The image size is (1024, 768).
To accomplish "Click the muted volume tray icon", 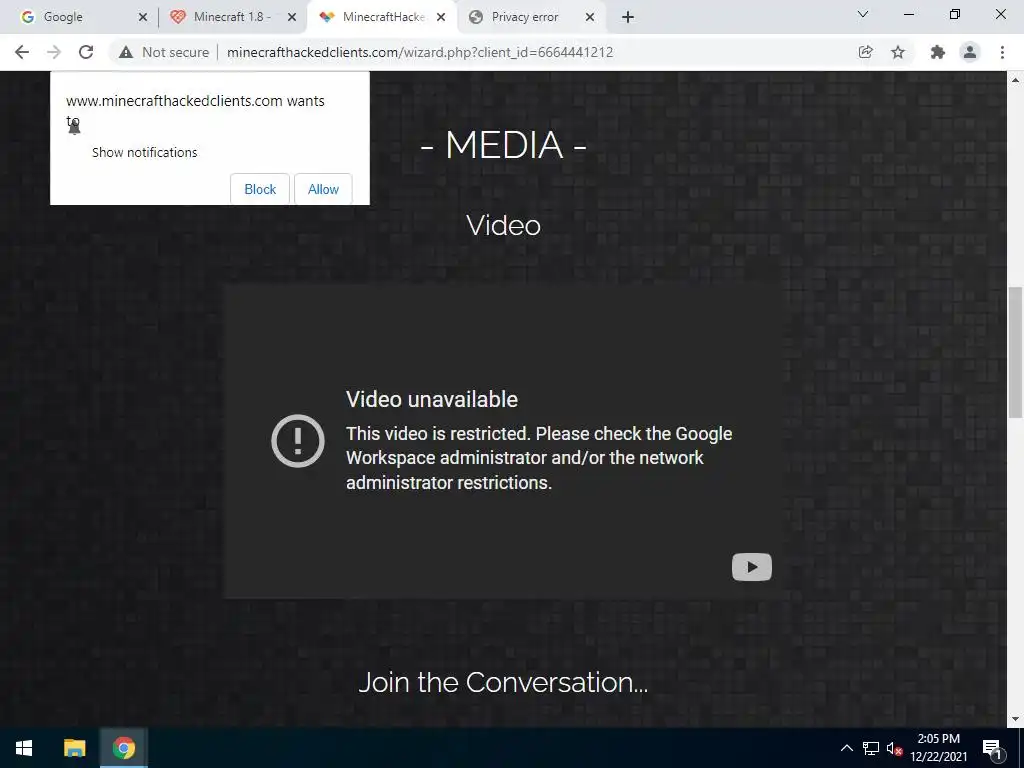I will click(x=894, y=748).
